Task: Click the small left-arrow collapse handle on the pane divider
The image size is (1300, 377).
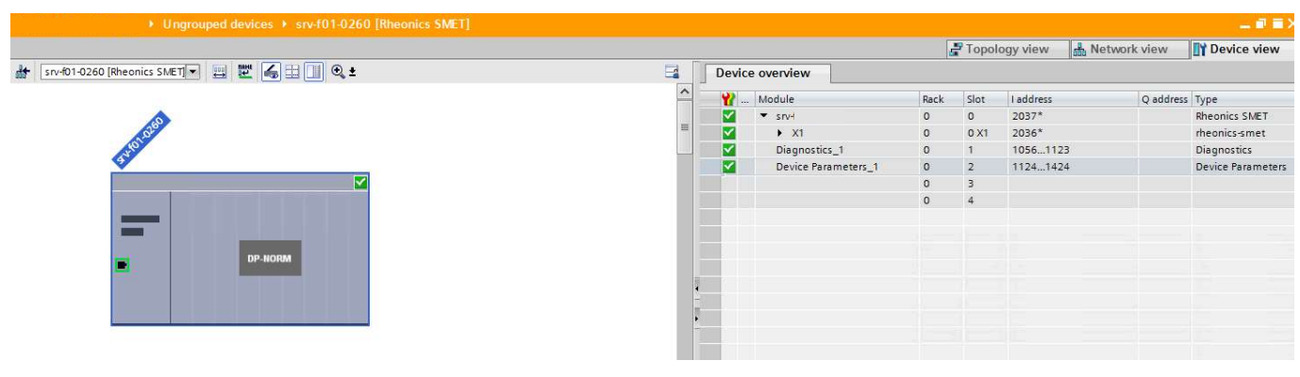Action: point(697,289)
